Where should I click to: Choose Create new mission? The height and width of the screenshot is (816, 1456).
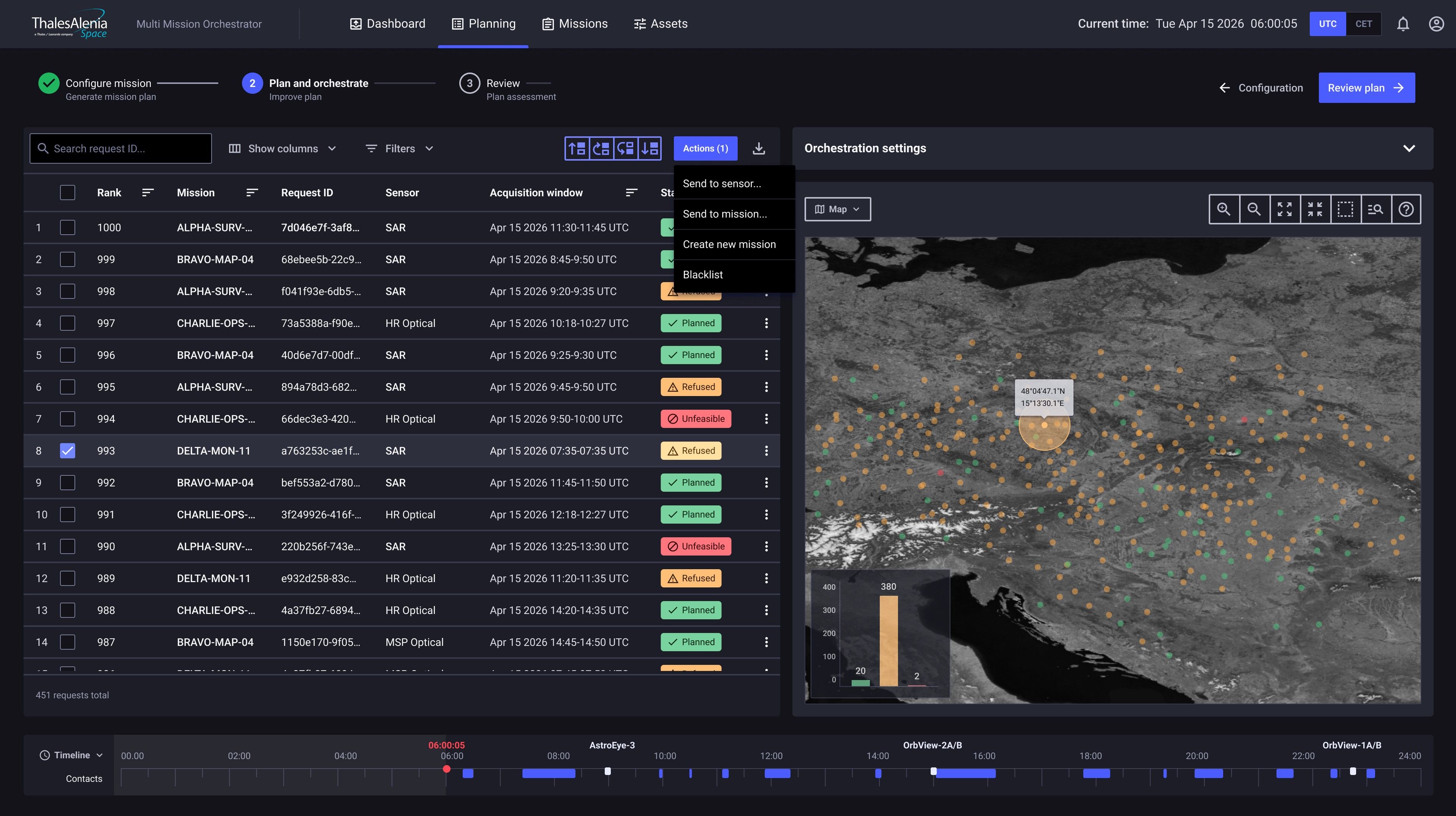pos(734,245)
